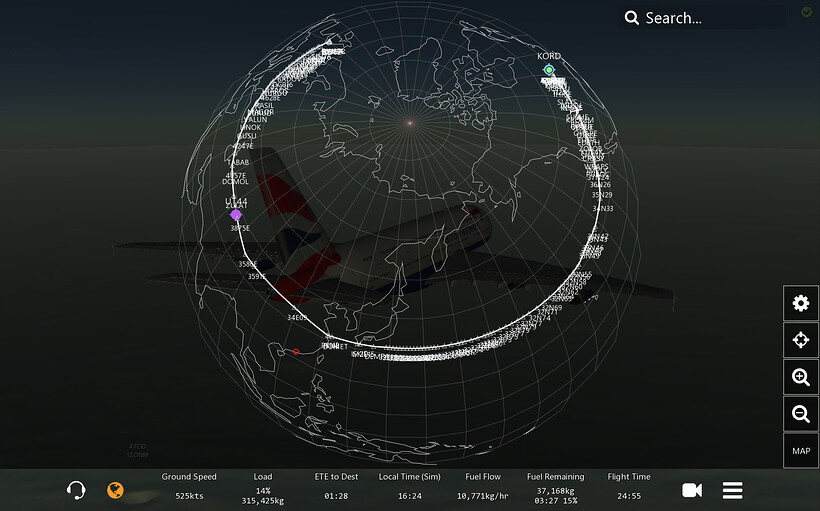Center the map on the aircraft using the crosshair

(801, 340)
